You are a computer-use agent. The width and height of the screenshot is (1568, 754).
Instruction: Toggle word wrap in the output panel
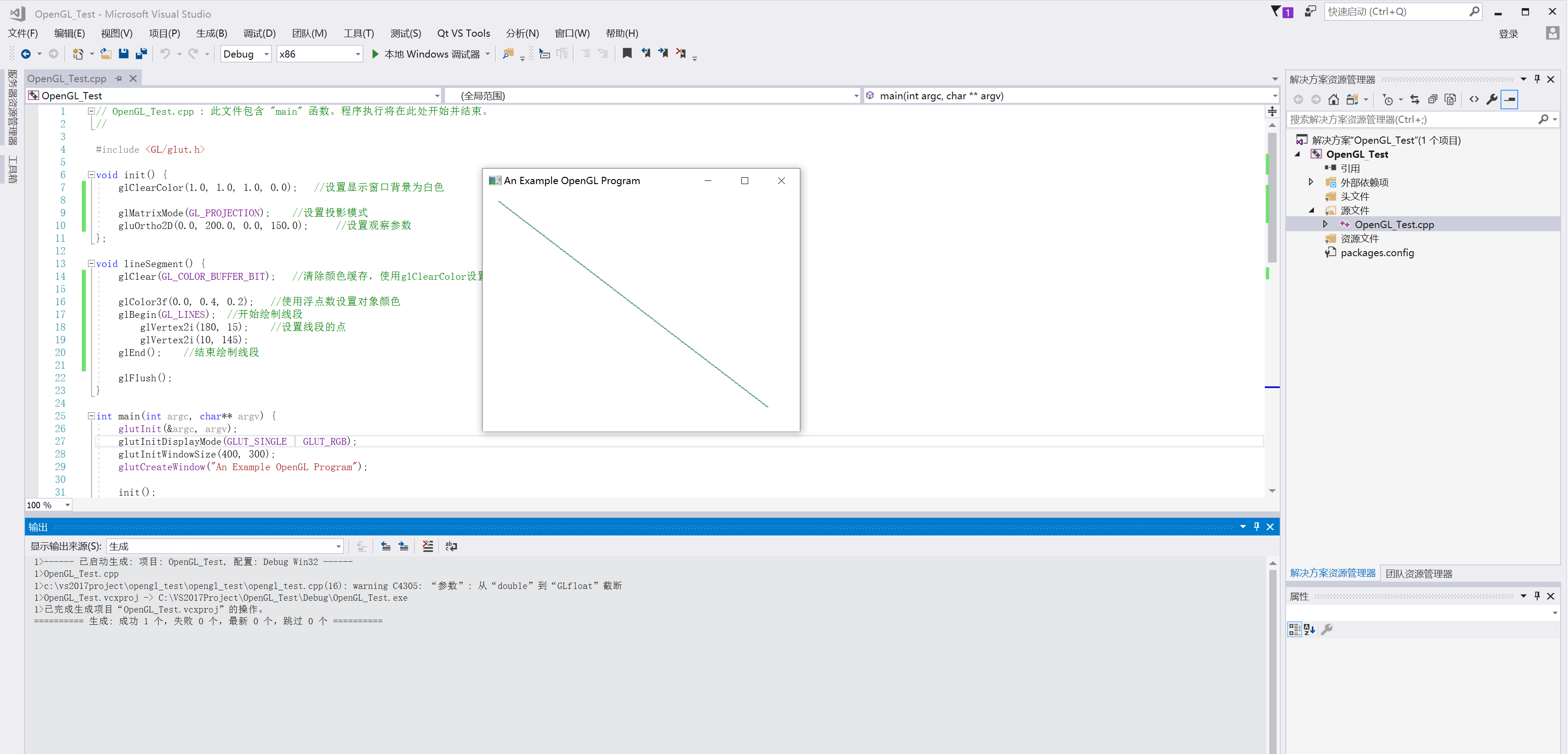[451, 546]
